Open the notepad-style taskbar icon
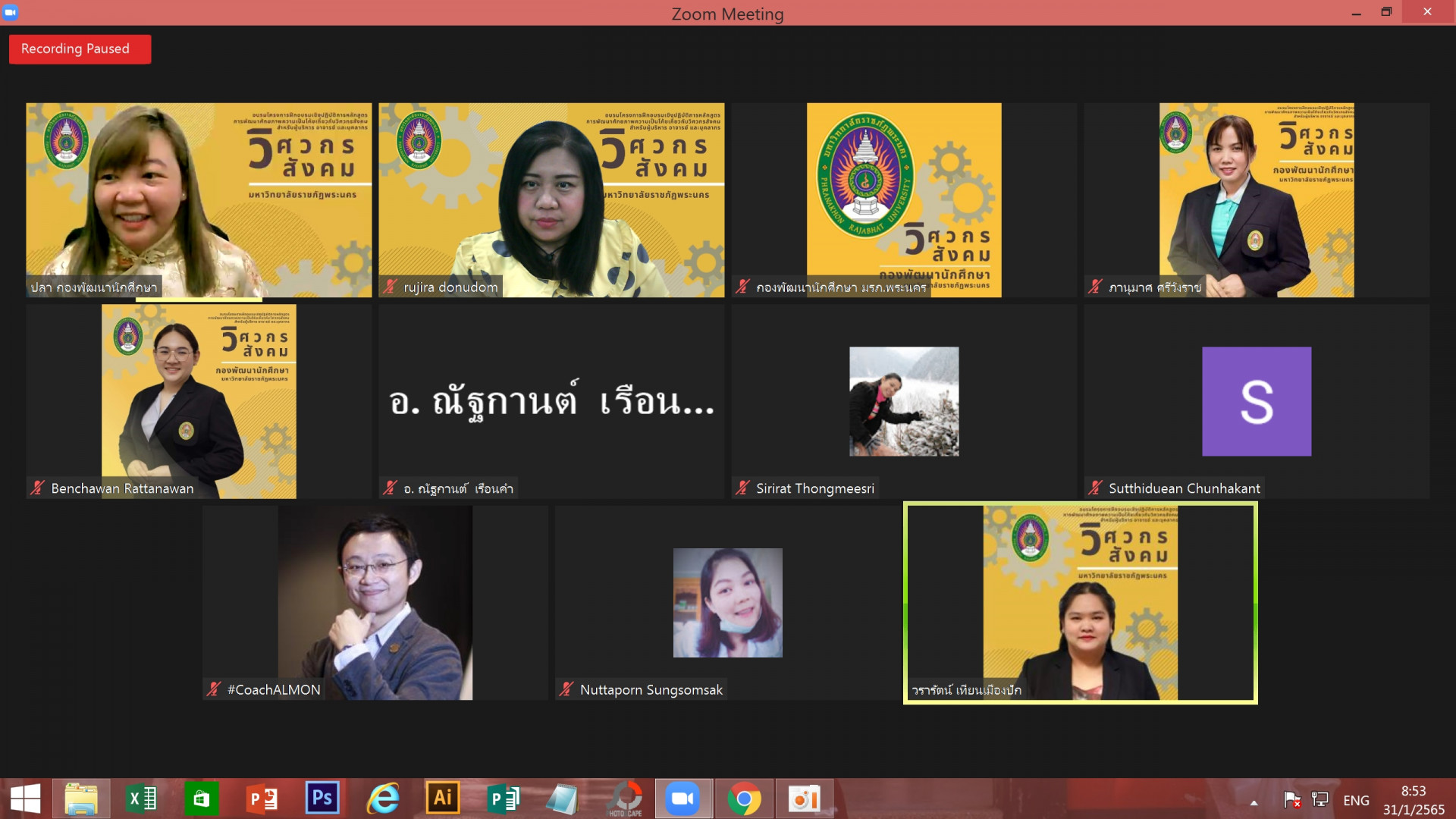1456x819 pixels. [563, 799]
